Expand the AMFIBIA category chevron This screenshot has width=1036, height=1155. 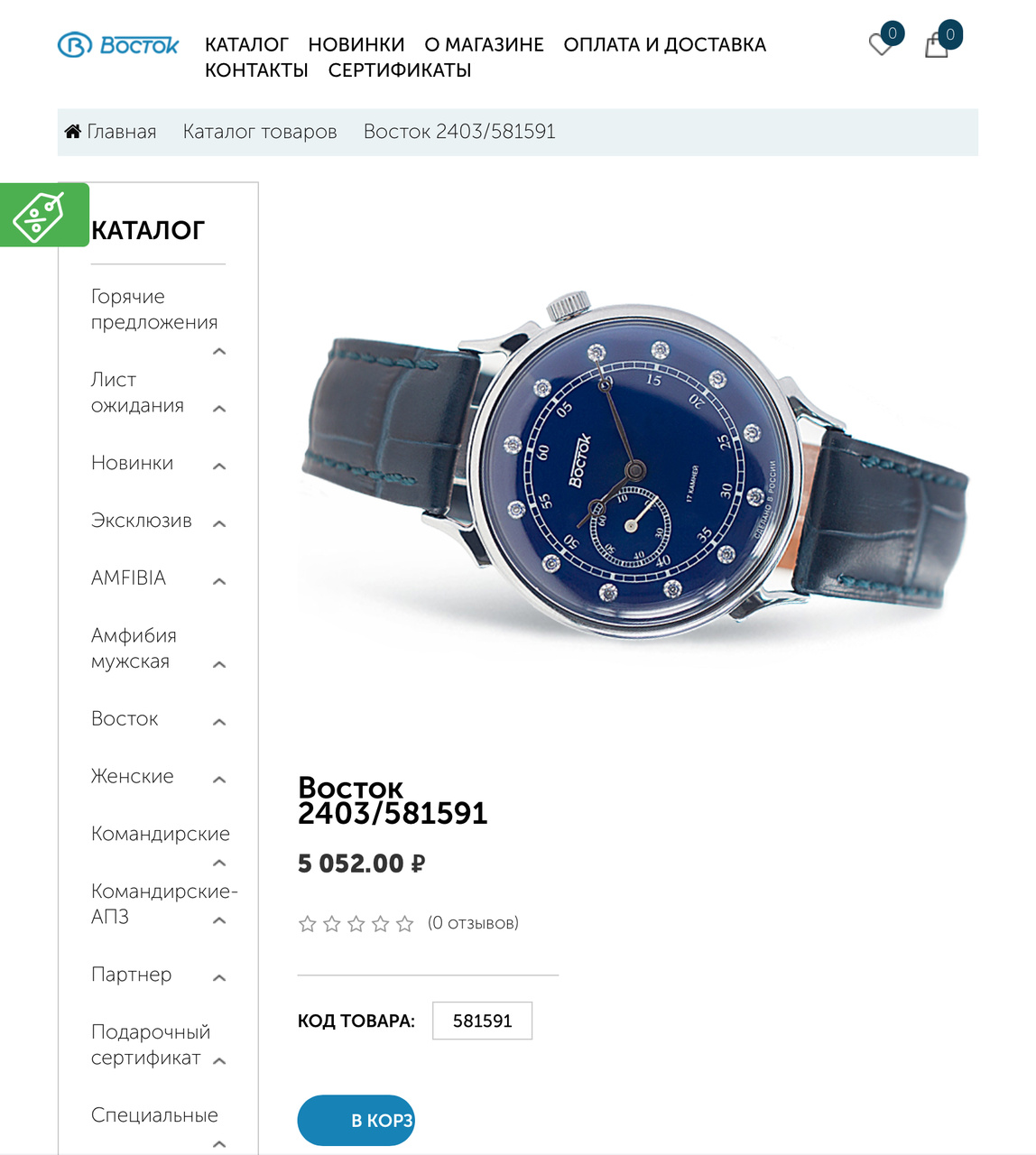pyautogui.click(x=219, y=581)
